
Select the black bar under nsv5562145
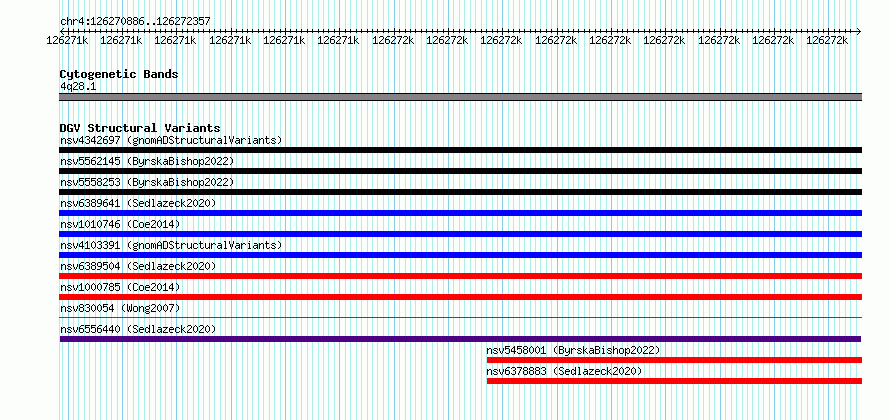coord(460,171)
